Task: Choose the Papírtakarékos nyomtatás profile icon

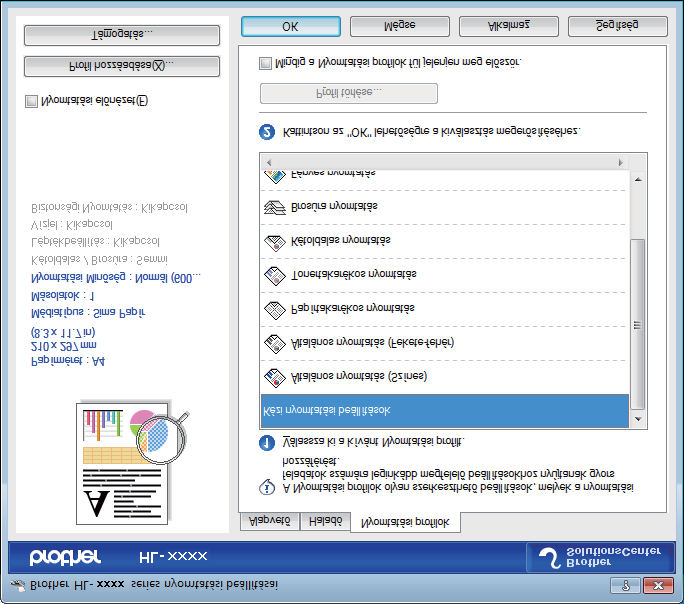Action: pyautogui.click(x=275, y=310)
